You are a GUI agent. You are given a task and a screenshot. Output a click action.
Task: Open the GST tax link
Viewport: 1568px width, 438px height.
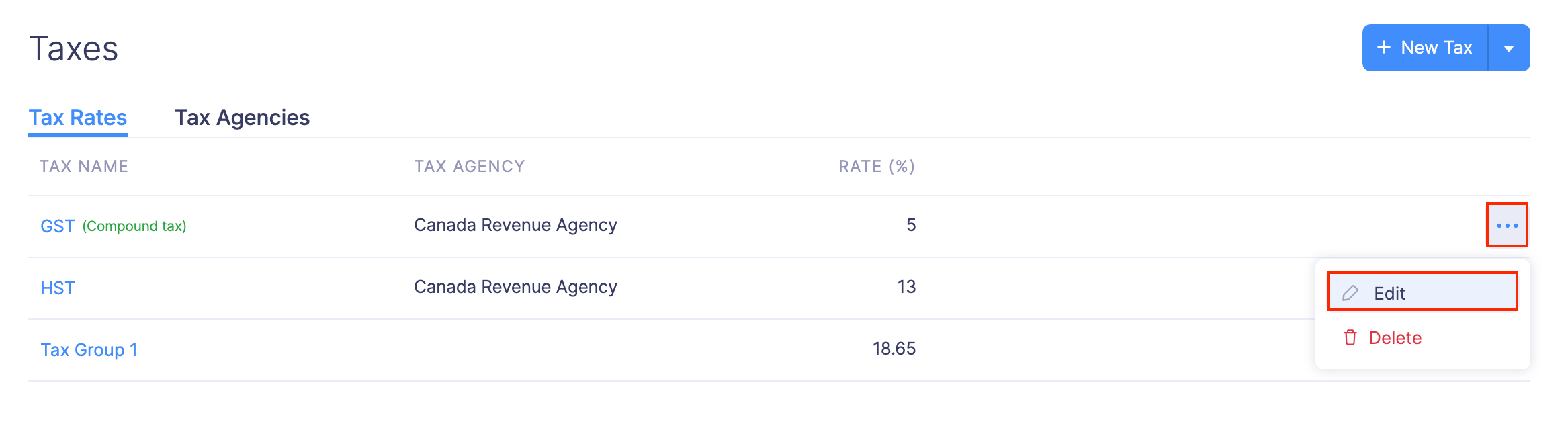pyautogui.click(x=58, y=226)
